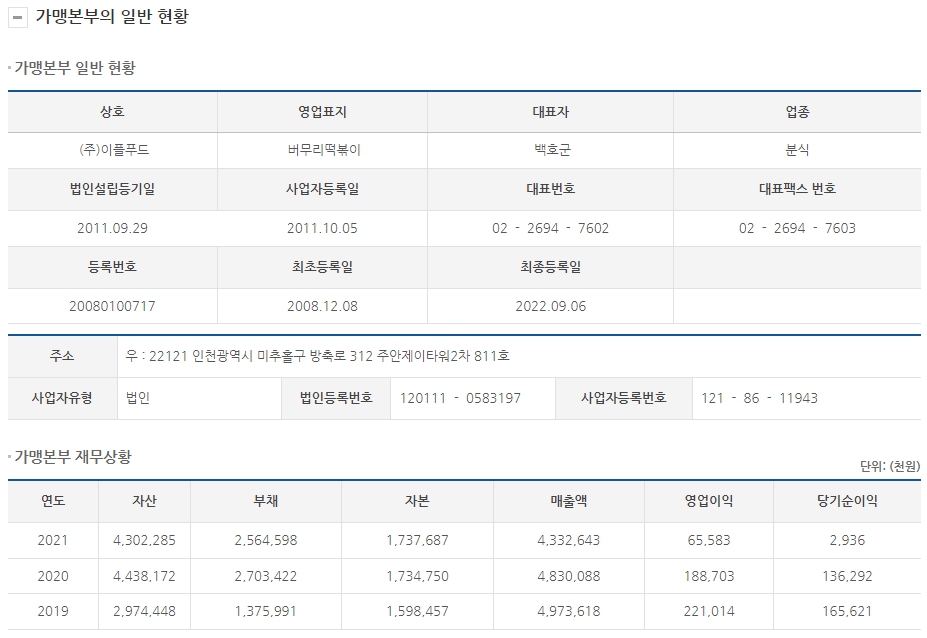This screenshot has width=927, height=638.
Task: Select the 2021 year row cell
Action: point(53,540)
